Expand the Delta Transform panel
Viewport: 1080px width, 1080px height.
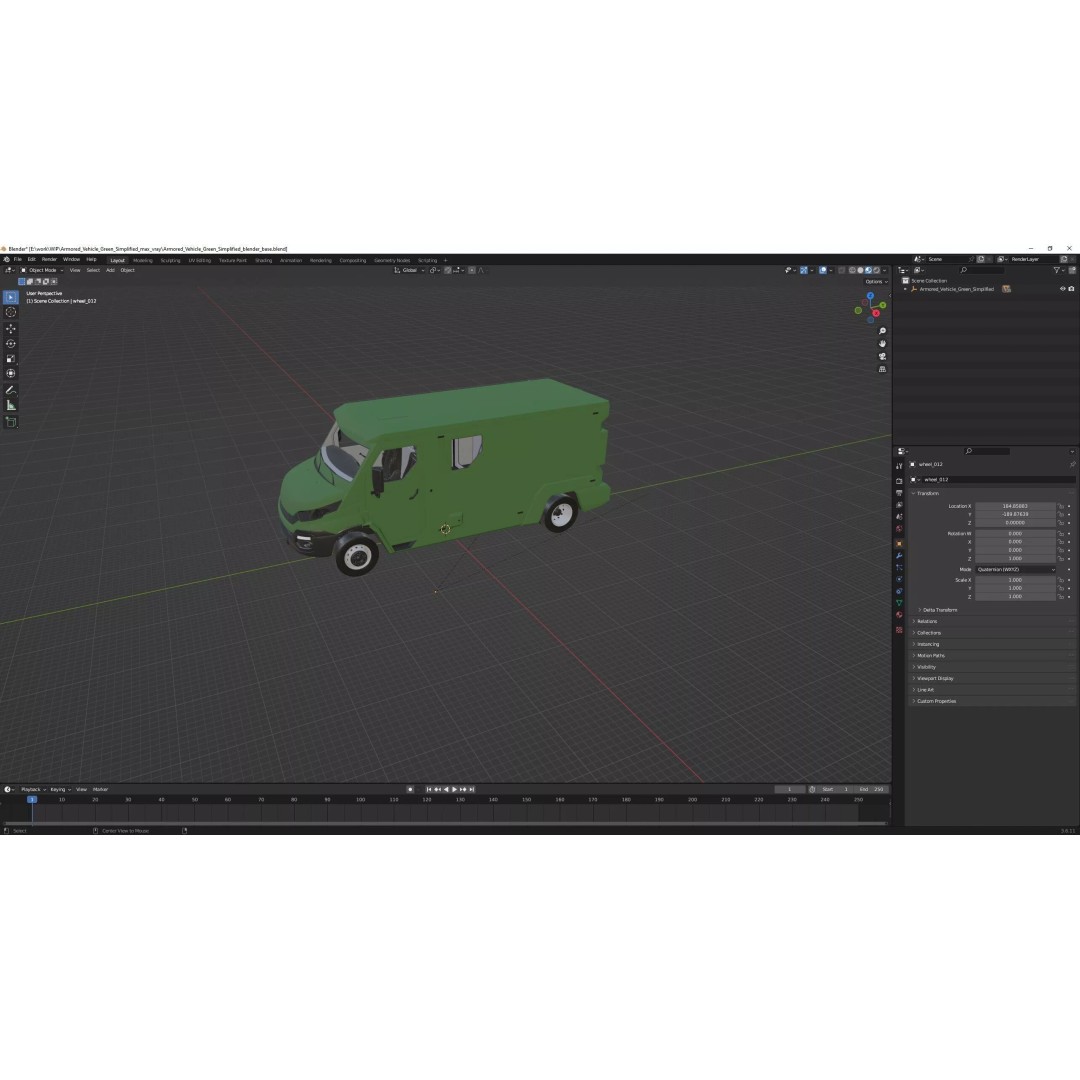pyautogui.click(x=939, y=610)
